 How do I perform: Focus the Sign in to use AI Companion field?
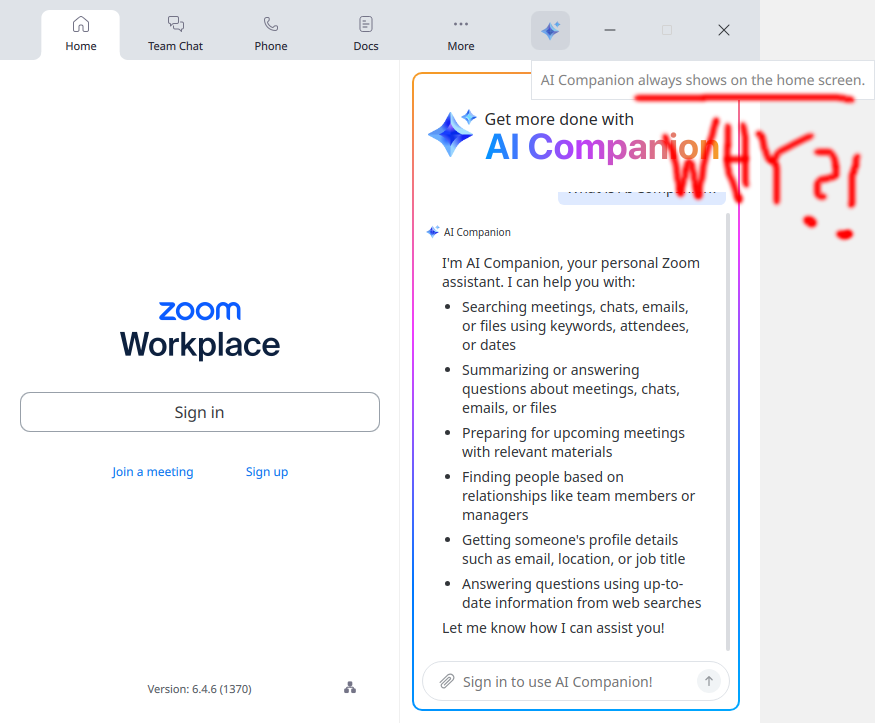pos(575,681)
